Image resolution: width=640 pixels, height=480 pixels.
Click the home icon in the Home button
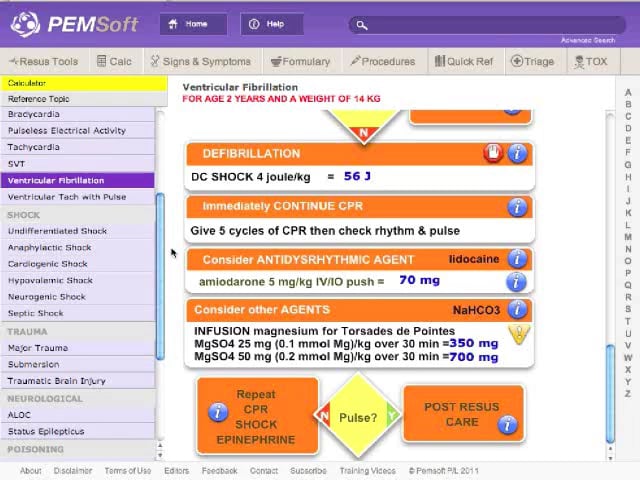(173, 24)
